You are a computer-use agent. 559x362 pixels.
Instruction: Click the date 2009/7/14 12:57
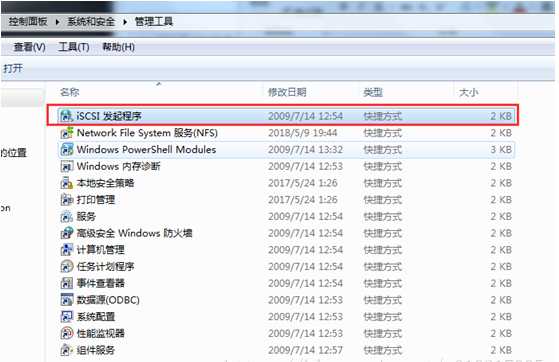(306, 350)
